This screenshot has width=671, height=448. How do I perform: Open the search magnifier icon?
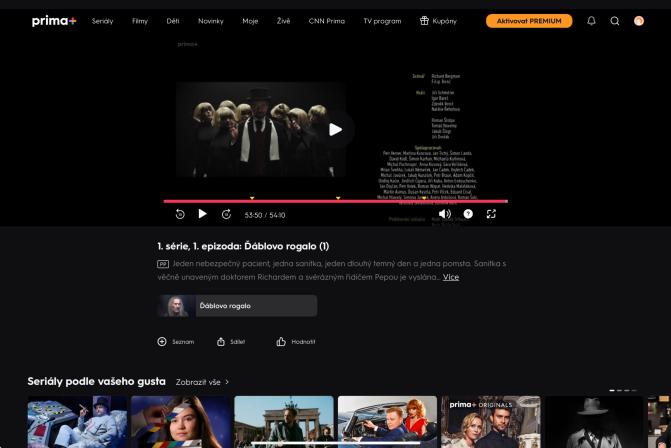click(x=615, y=21)
